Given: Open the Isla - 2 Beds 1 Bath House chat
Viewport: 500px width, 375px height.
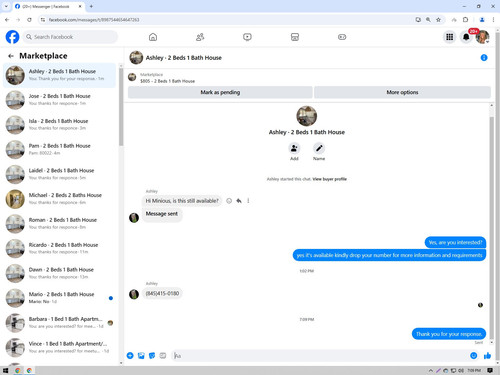Looking at the screenshot, I should (59, 125).
